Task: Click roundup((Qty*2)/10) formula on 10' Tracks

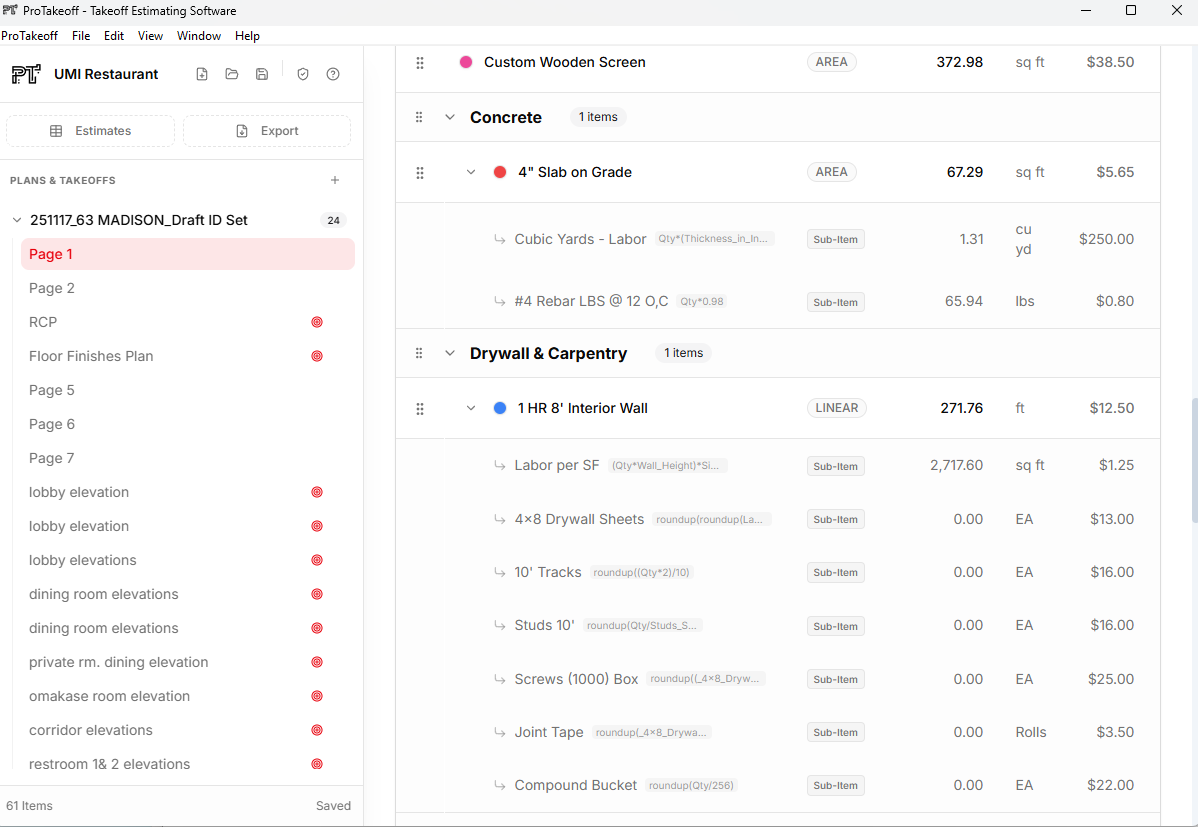Action: 642,572
